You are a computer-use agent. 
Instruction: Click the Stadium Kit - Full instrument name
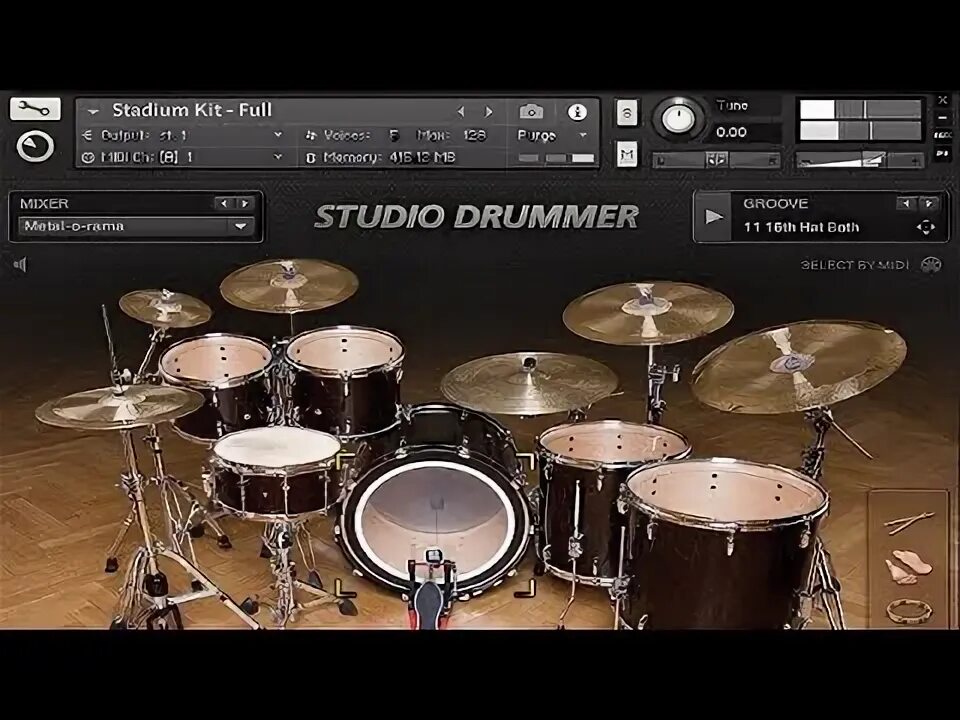point(192,110)
